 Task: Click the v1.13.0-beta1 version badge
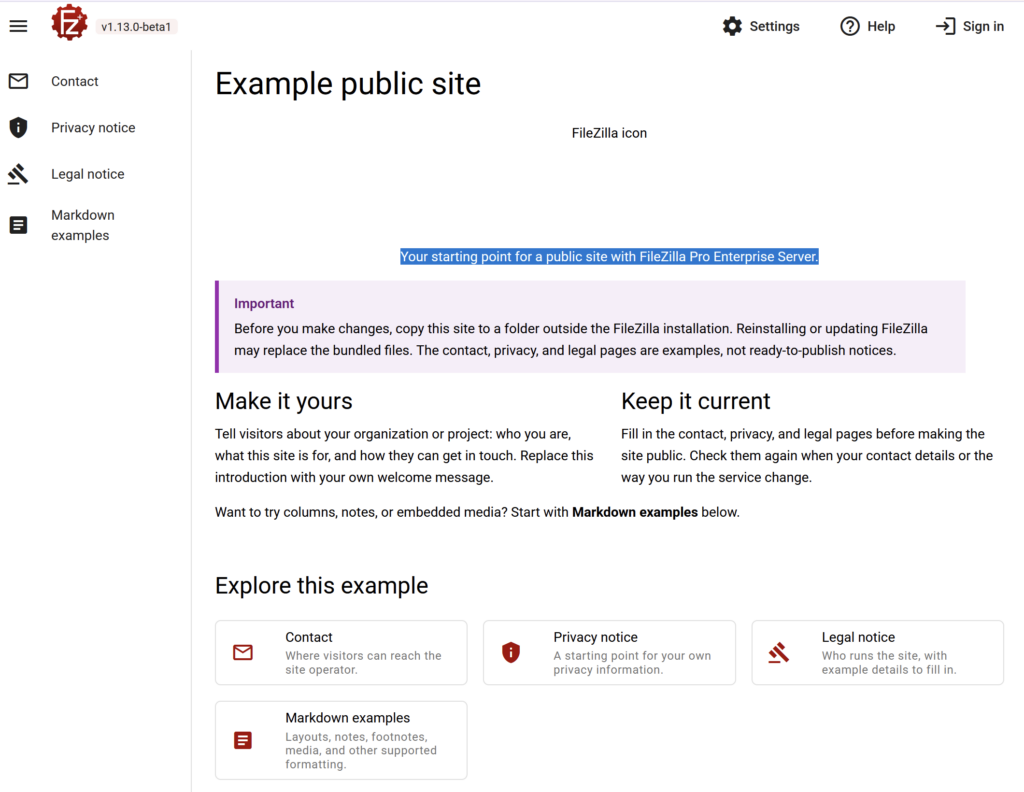click(x=136, y=27)
